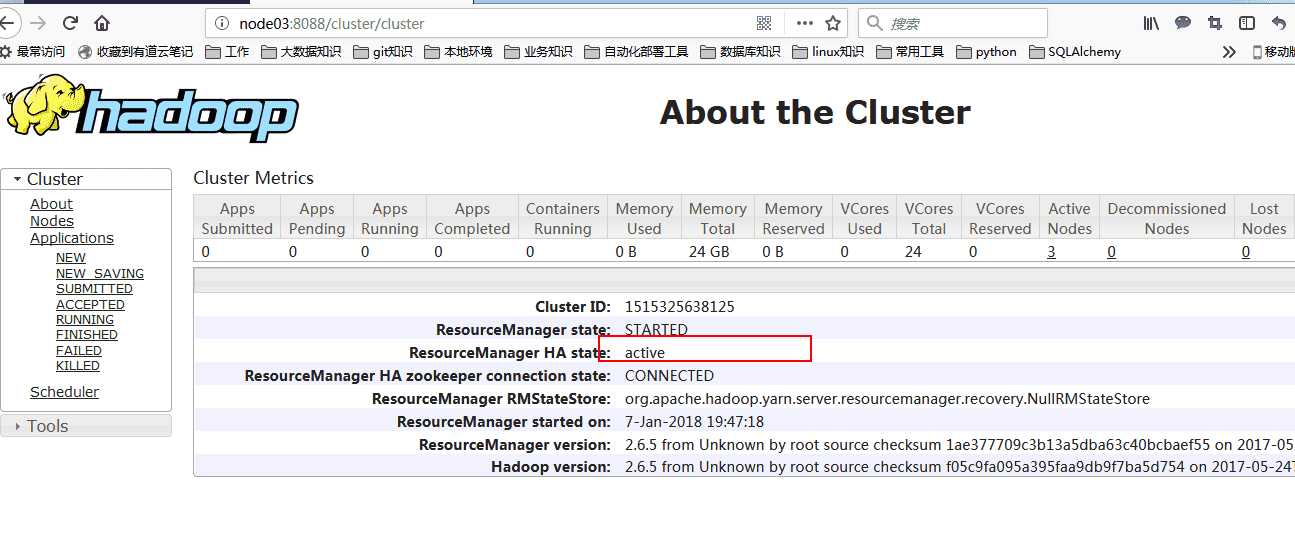1295x534 pixels.
Task: Click the Memory Reserved column header
Action: (793, 218)
